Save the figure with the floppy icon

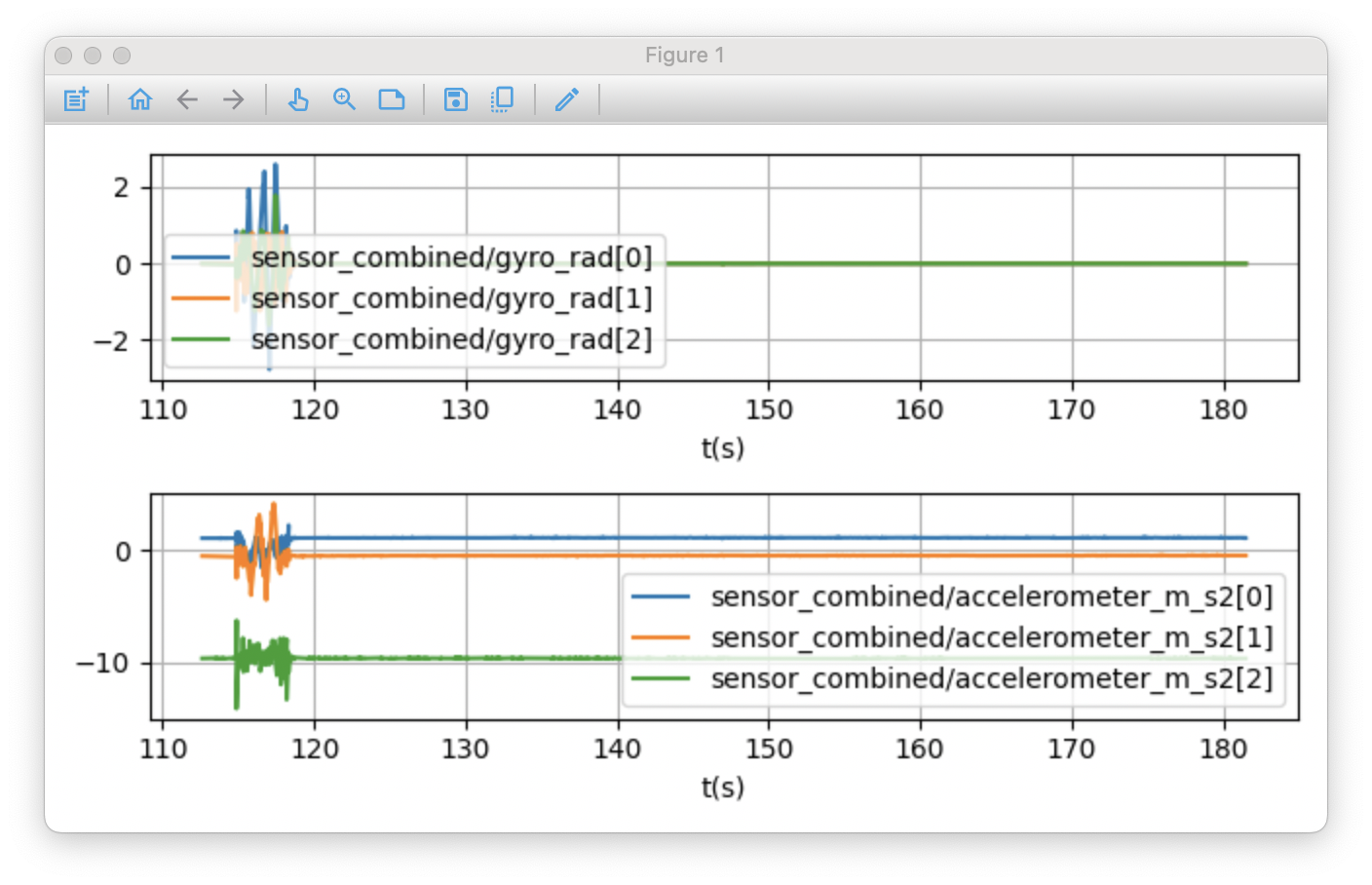coord(455,99)
